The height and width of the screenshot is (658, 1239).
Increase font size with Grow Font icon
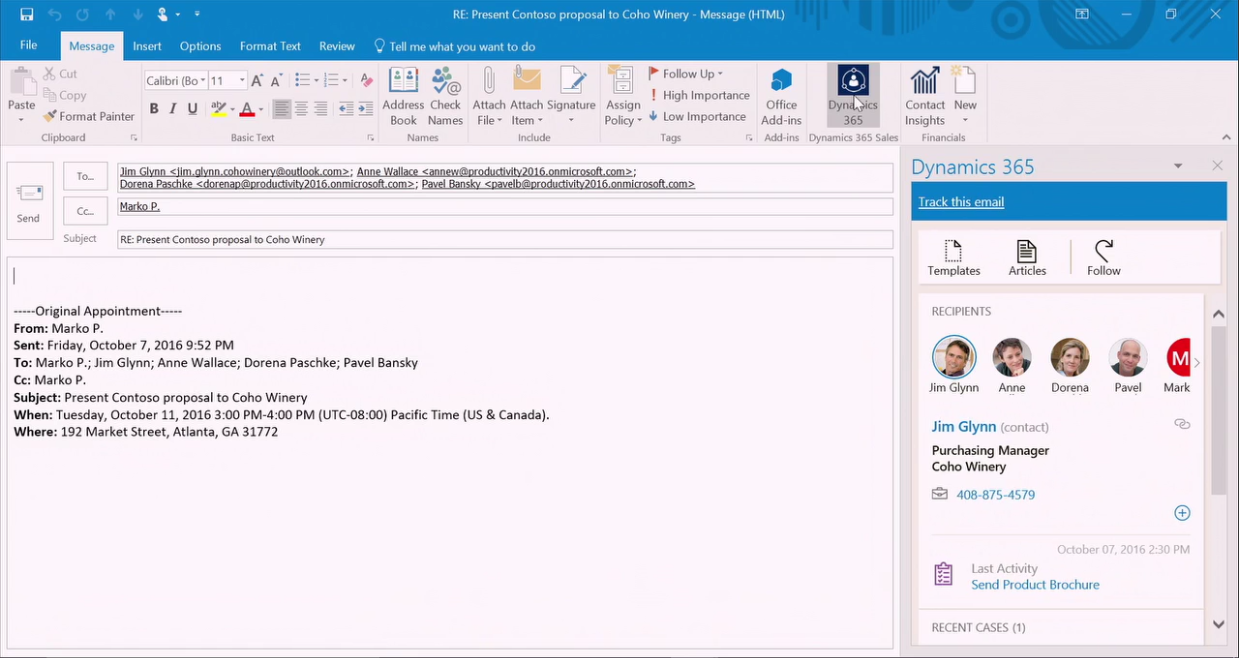click(x=257, y=80)
